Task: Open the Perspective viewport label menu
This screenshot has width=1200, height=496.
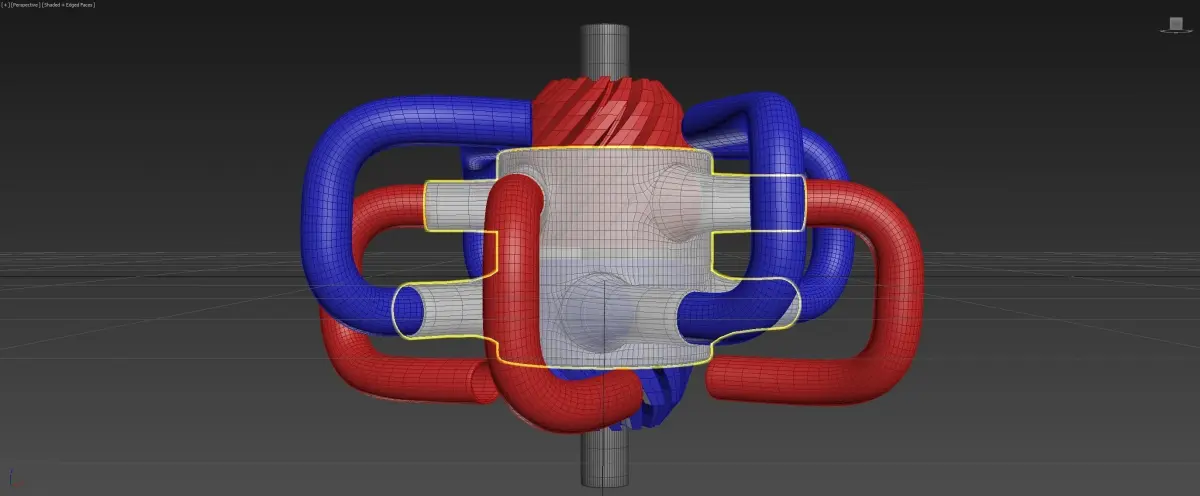Action: [25, 5]
